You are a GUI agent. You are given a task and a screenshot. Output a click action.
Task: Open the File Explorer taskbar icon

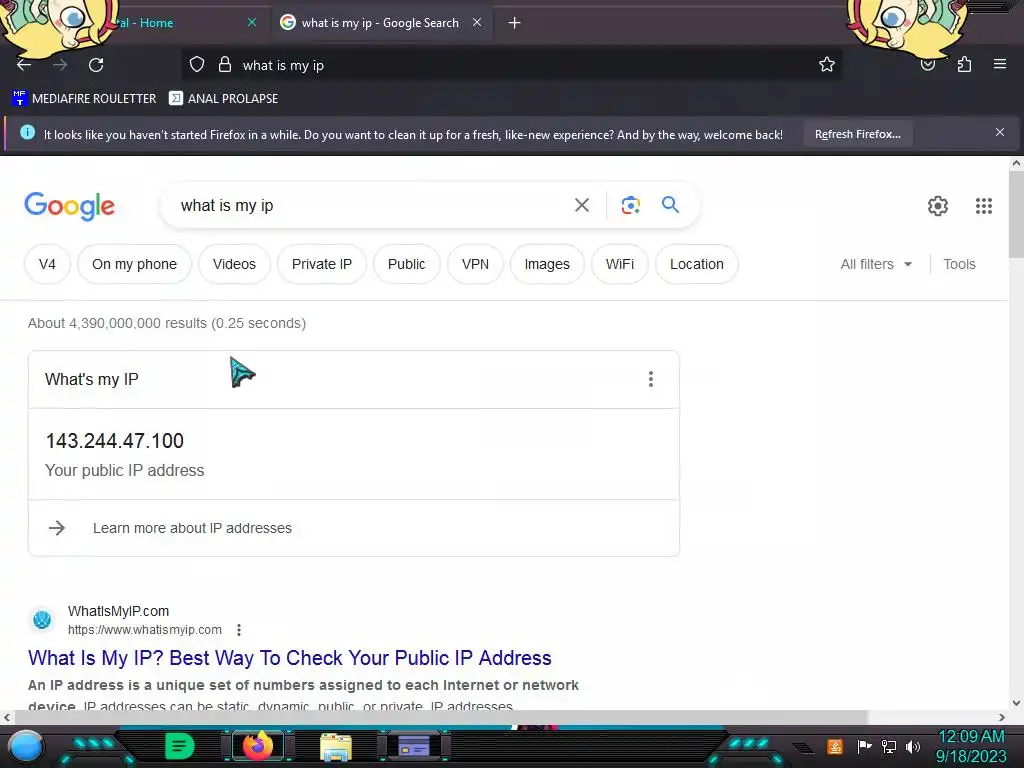click(336, 747)
